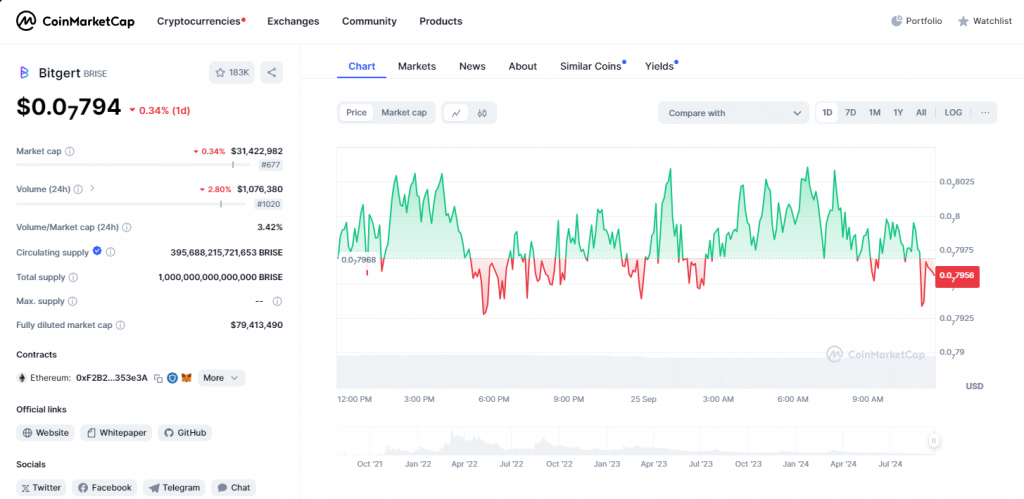Select the Market cap toggle
This screenshot has height=499, width=1024.
coord(404,112)
